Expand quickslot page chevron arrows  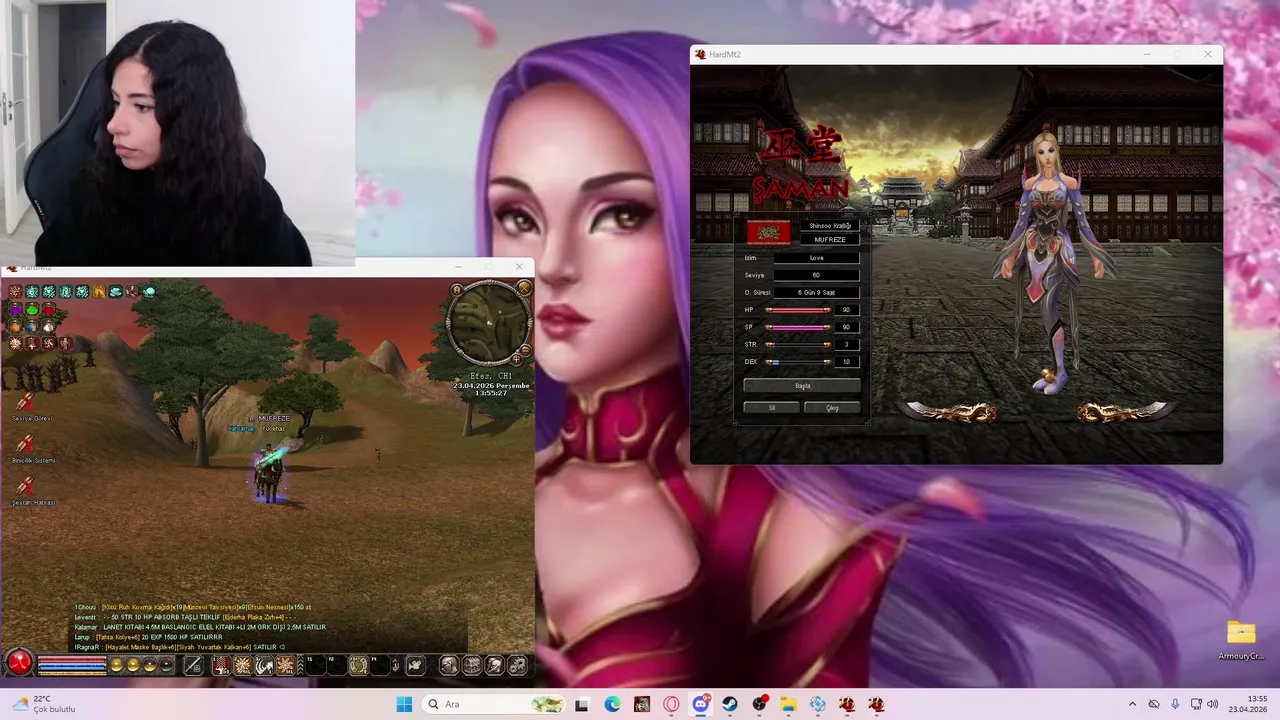[300, 665]
